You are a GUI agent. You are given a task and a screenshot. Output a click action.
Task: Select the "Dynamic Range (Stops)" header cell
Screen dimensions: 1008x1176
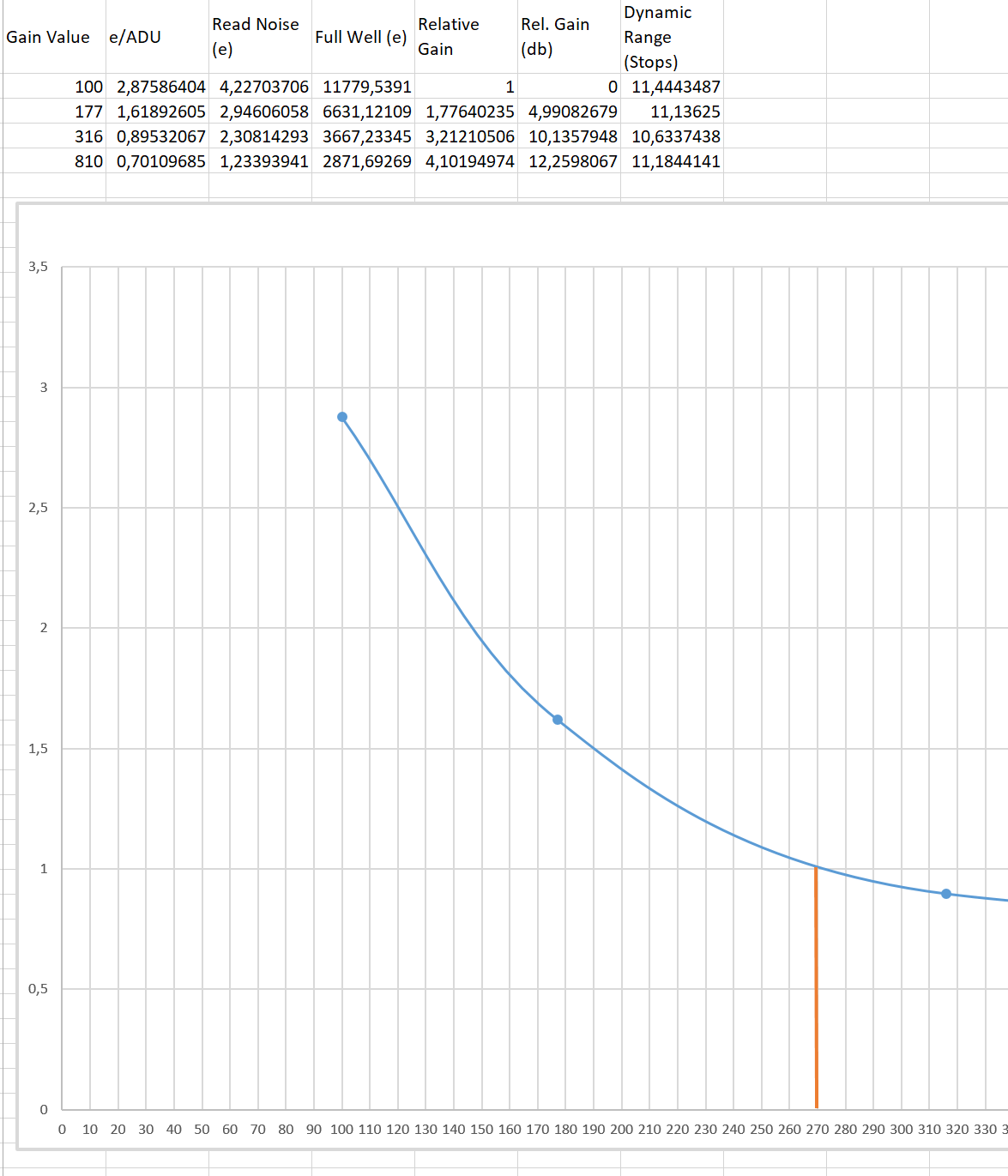tap(658, 37)
